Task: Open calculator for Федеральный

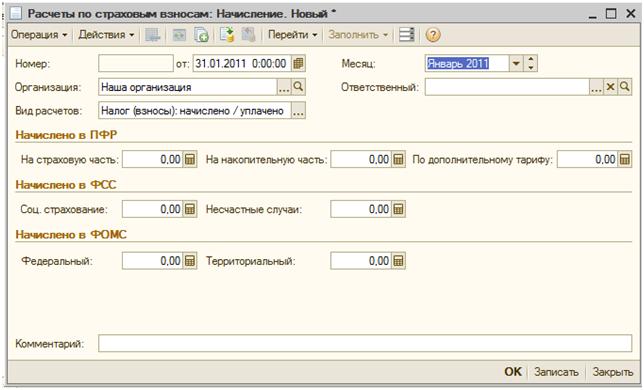Action: tap(190, 261)
